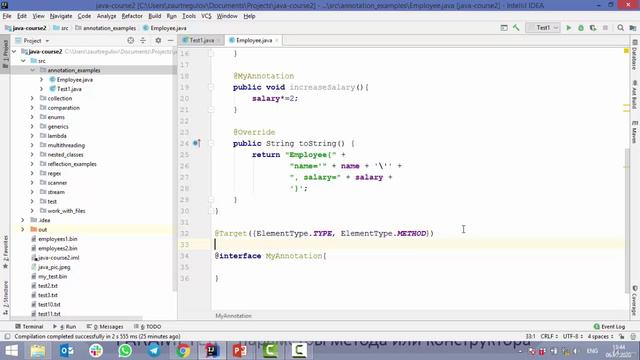Click the override gutter icon at line 24
This screenshot has height=360, width=640.
click(196, 143)
